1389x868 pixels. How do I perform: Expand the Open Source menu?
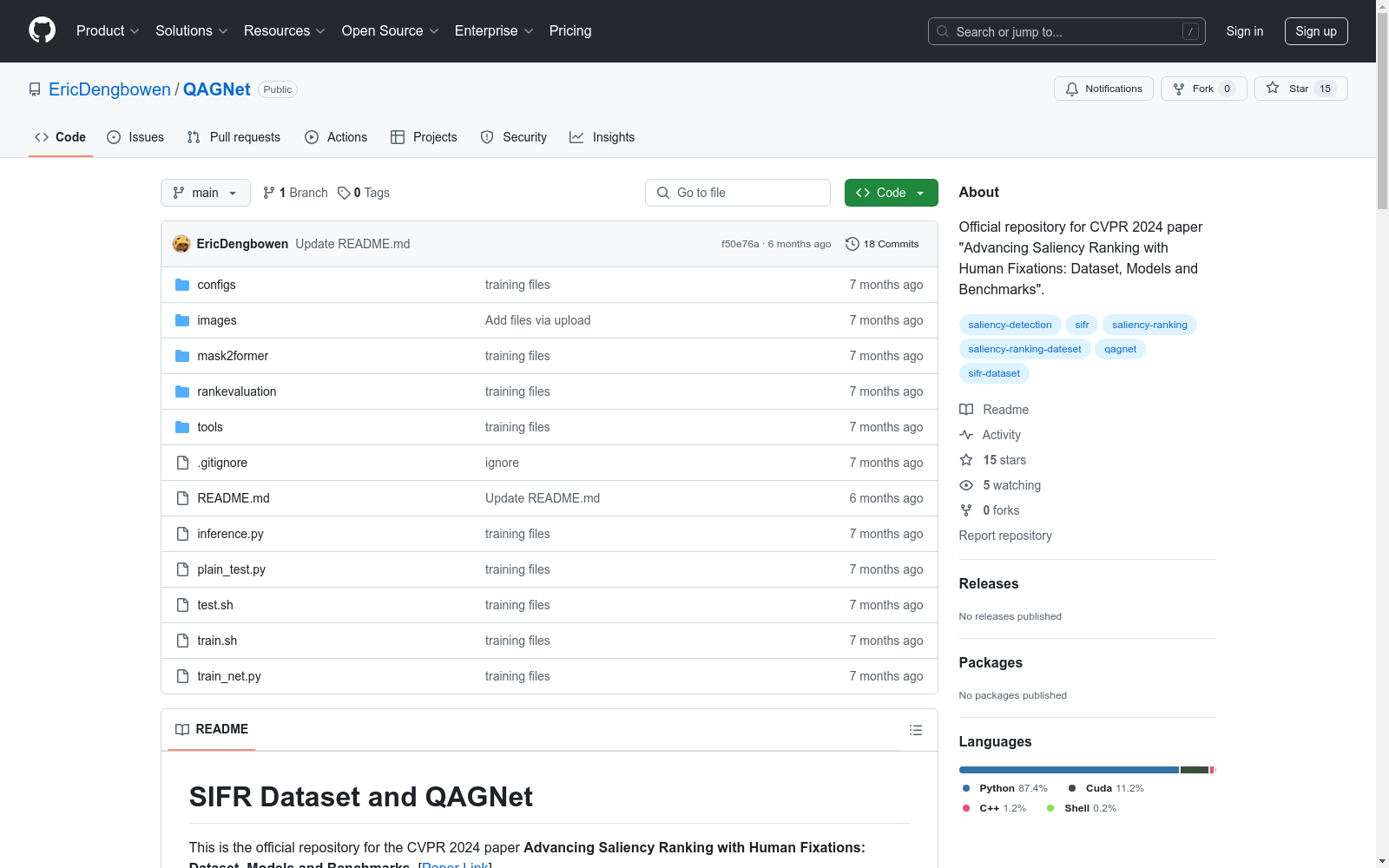pos(391,31)
